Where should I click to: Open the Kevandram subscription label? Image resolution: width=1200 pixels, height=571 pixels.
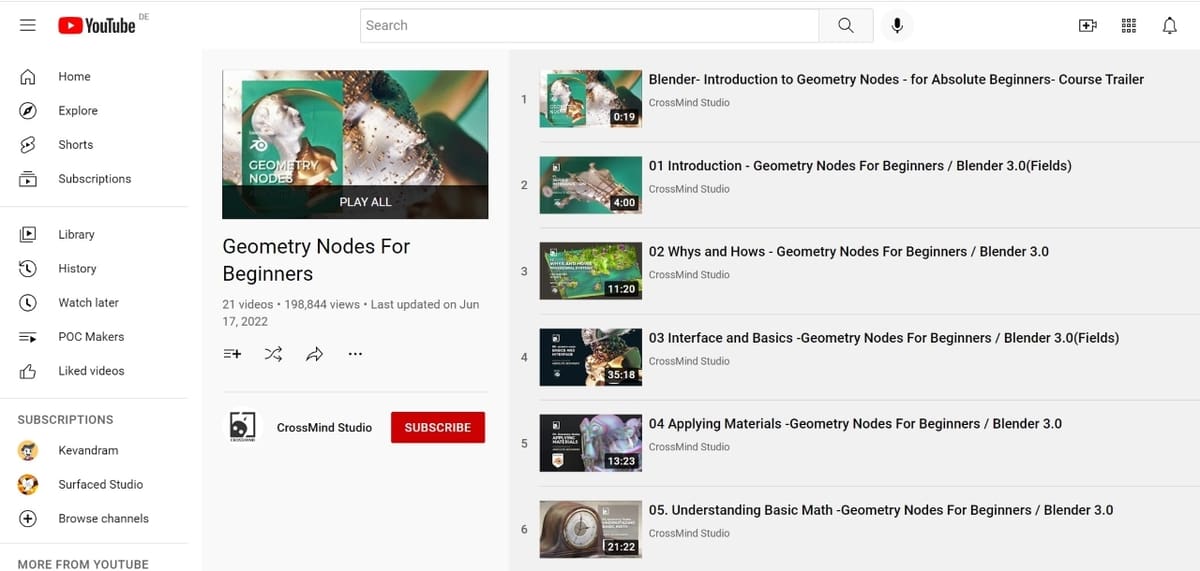(88, 451)
